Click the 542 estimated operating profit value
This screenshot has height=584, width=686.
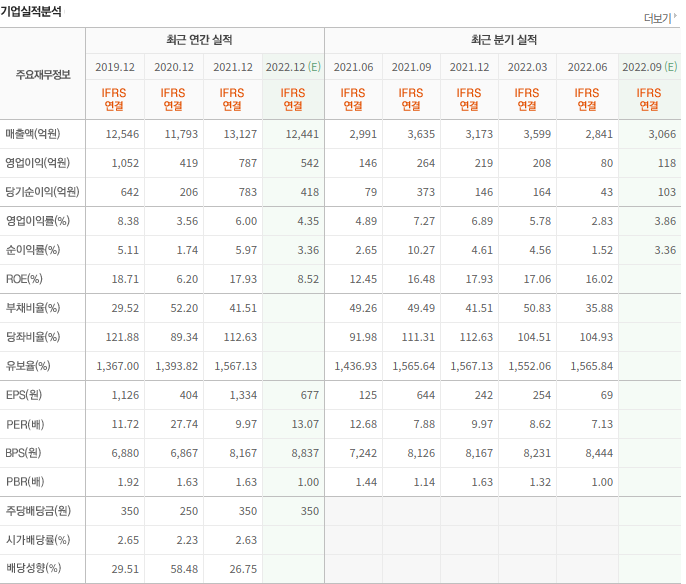[310, 163]
